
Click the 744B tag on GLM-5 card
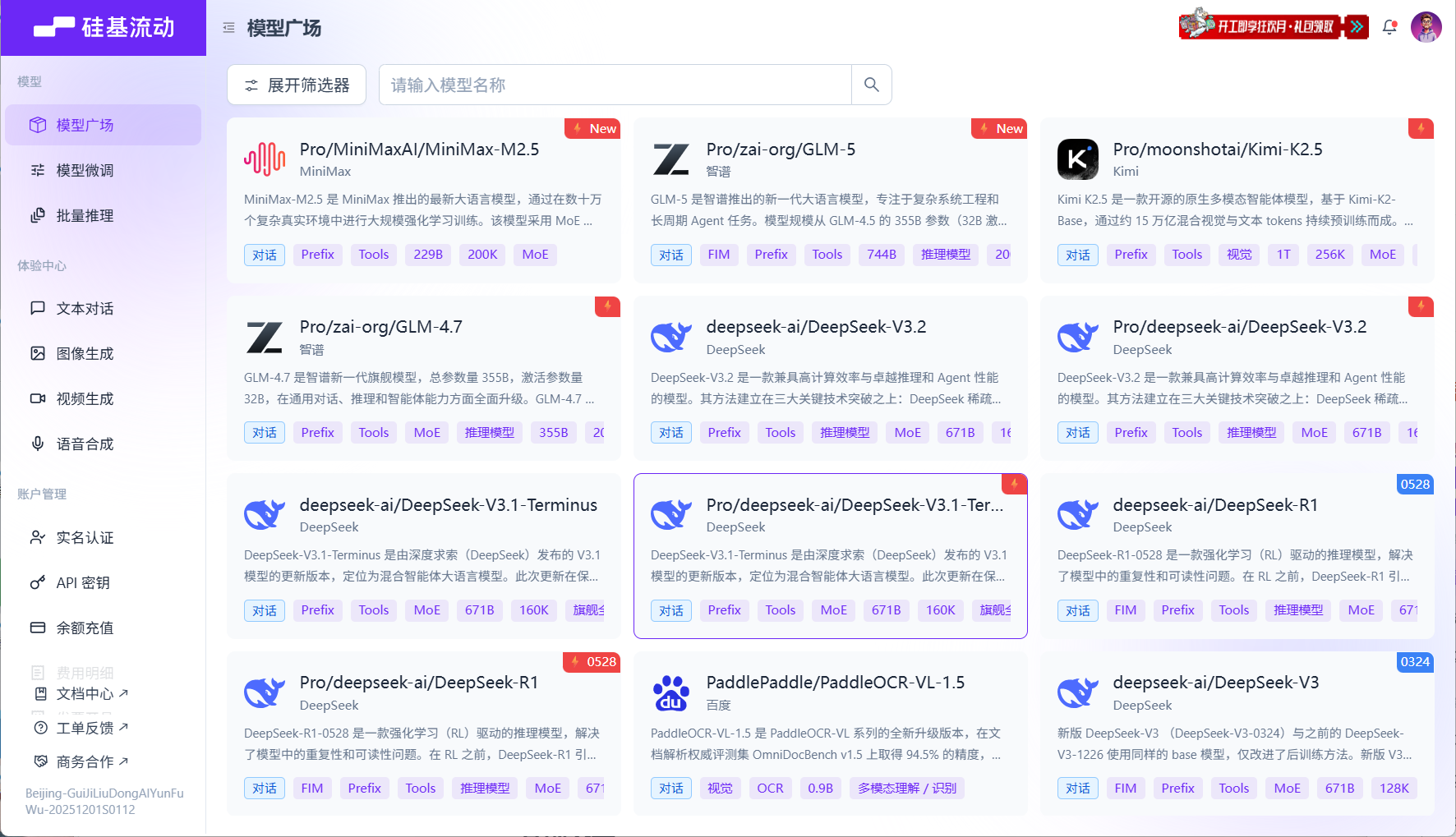[x=882, y=255]
